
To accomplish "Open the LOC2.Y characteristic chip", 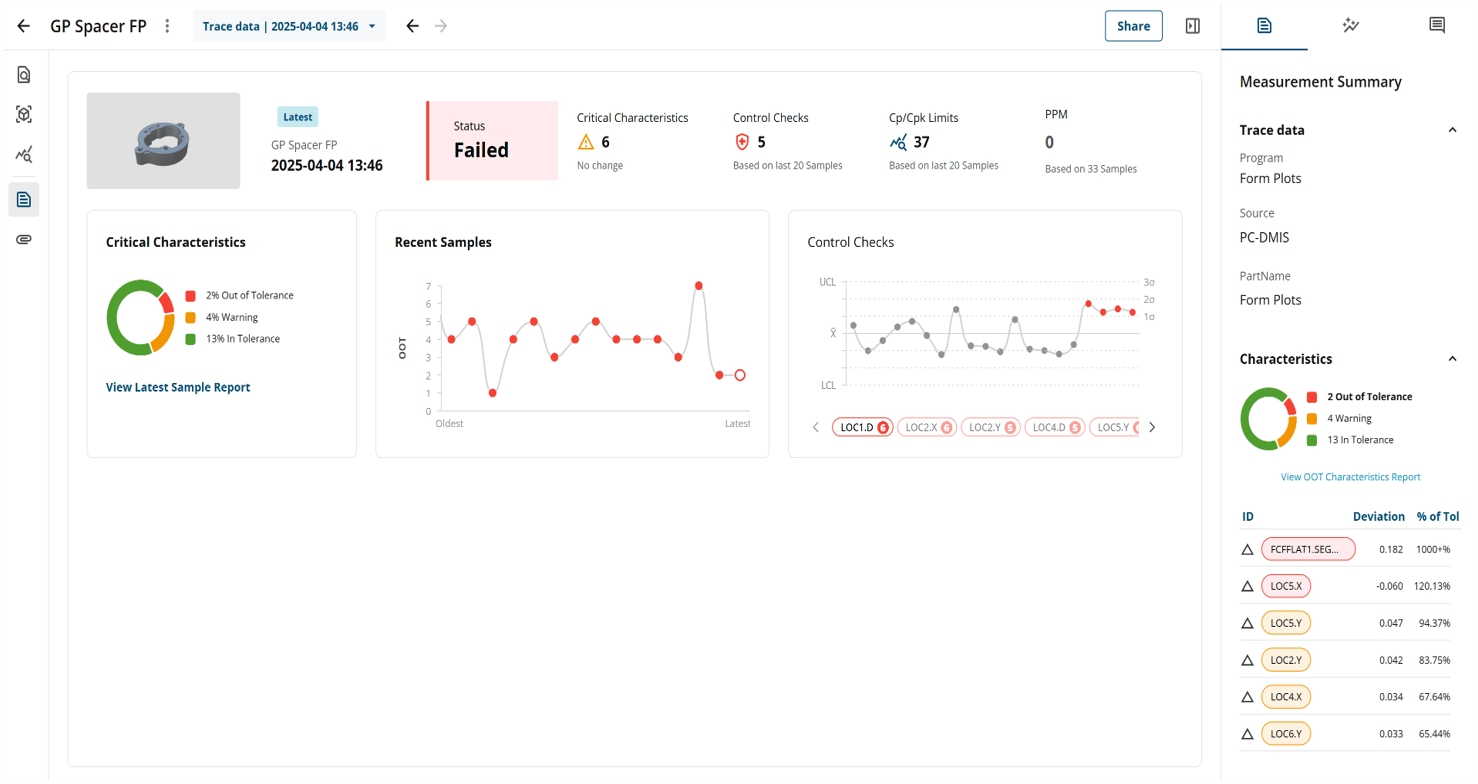I will (x=1286, y=660).
